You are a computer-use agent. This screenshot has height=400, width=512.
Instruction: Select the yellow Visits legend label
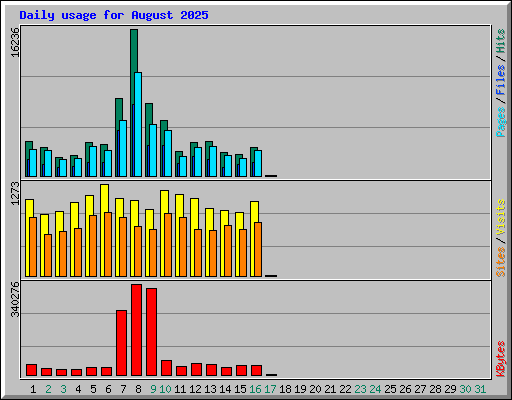[501, 218]
